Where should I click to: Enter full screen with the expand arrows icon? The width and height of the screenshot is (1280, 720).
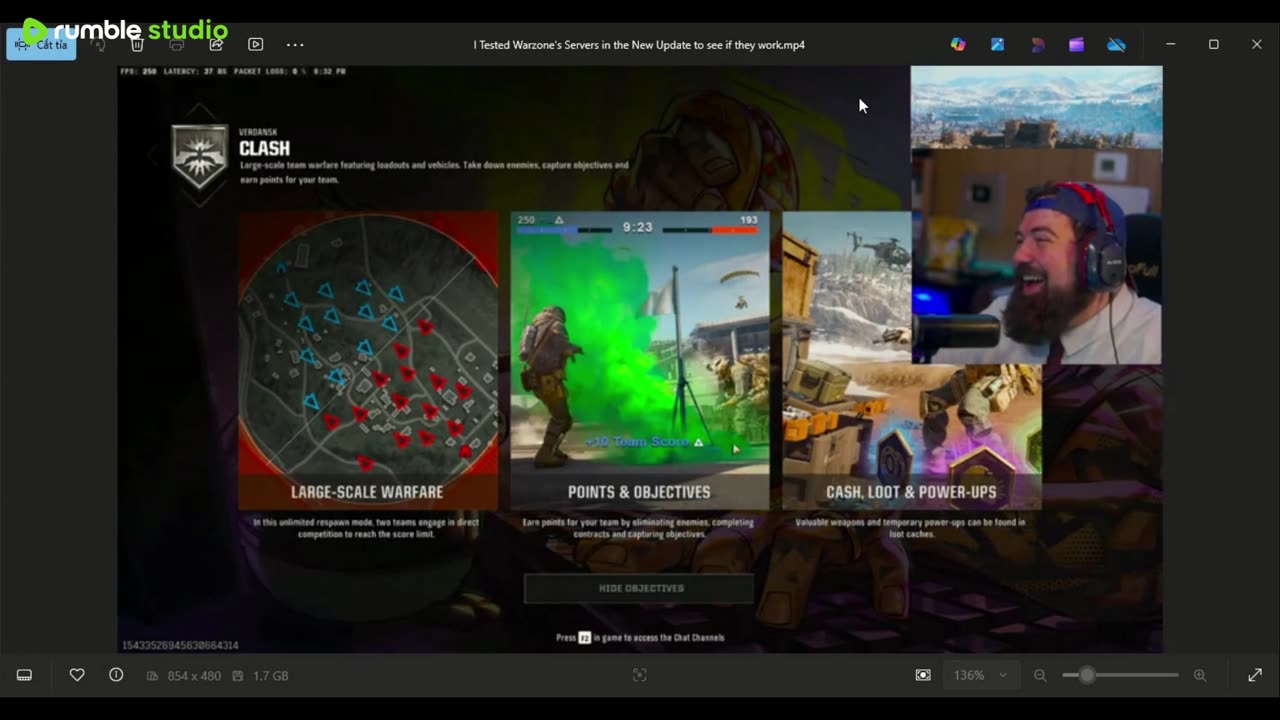pyautogui.click(x=1255, y=675)
